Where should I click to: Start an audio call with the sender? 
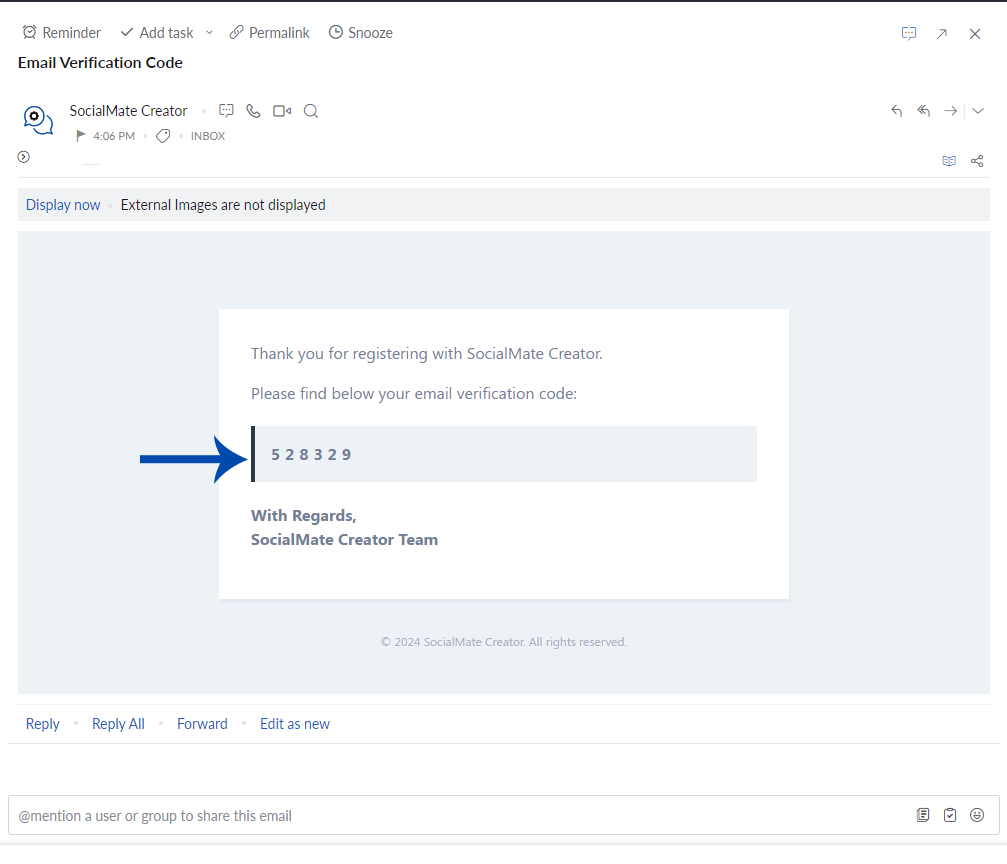[254, 111]
